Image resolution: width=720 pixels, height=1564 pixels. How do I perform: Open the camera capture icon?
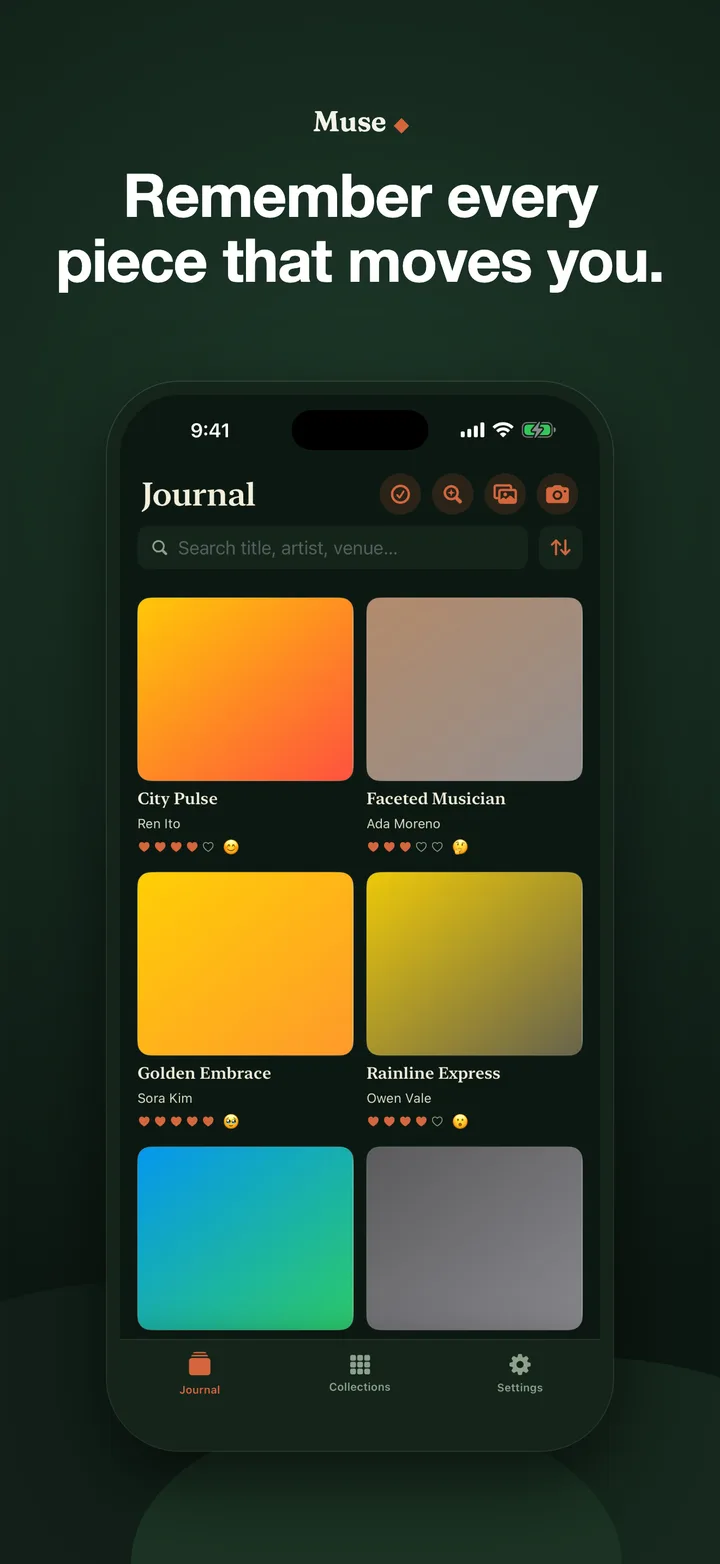click(x=558, y=494)
